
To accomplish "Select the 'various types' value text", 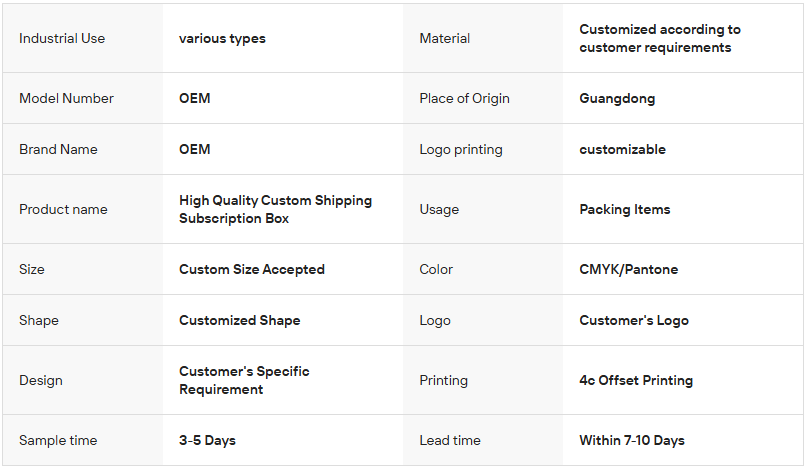I will tap(222, 39).
